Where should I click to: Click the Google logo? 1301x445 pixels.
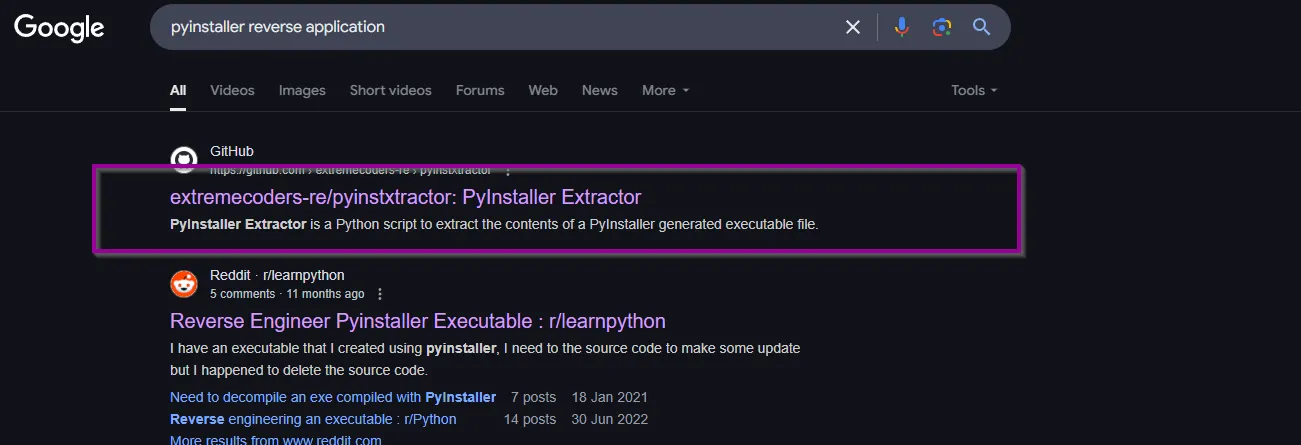coord(59,28)
